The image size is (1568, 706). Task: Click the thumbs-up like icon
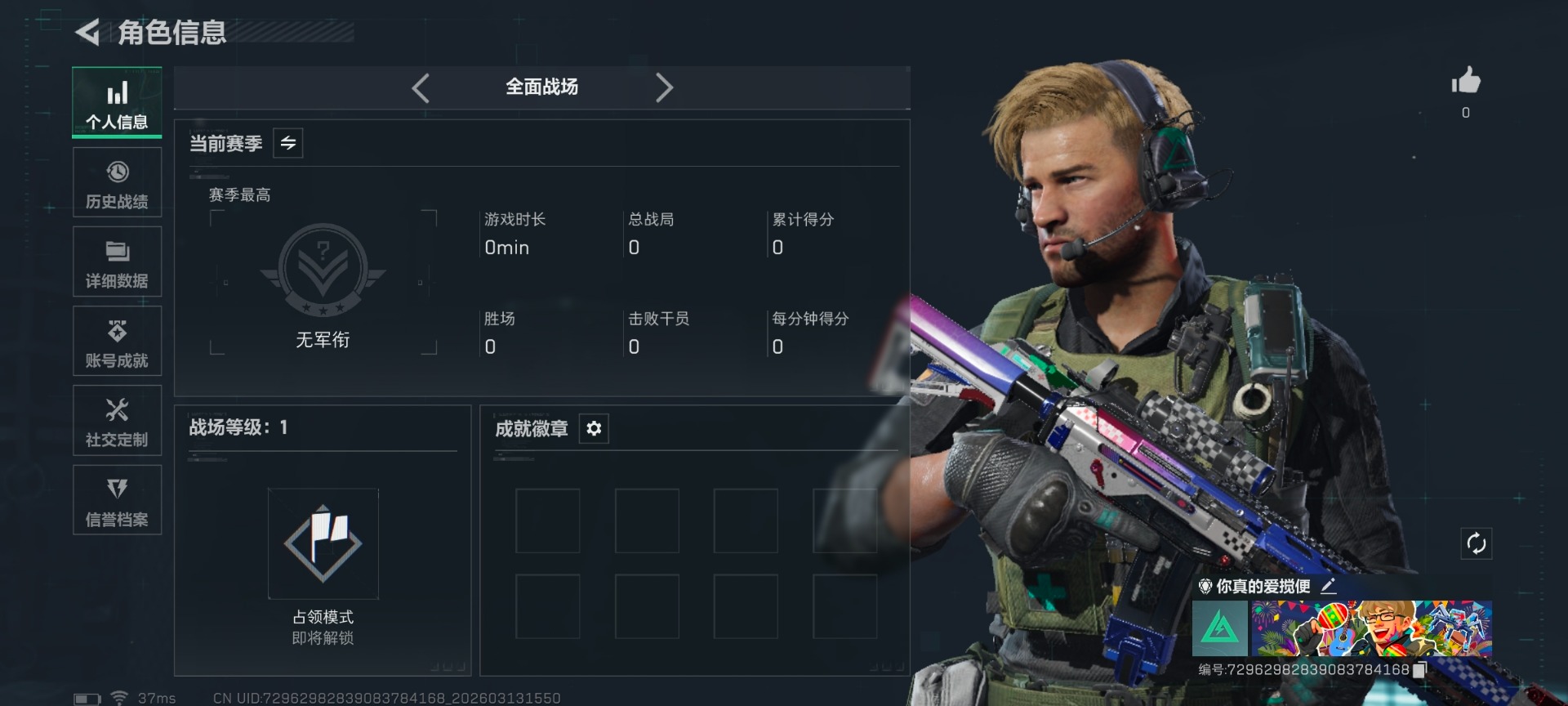click(x=1465, y=81)
